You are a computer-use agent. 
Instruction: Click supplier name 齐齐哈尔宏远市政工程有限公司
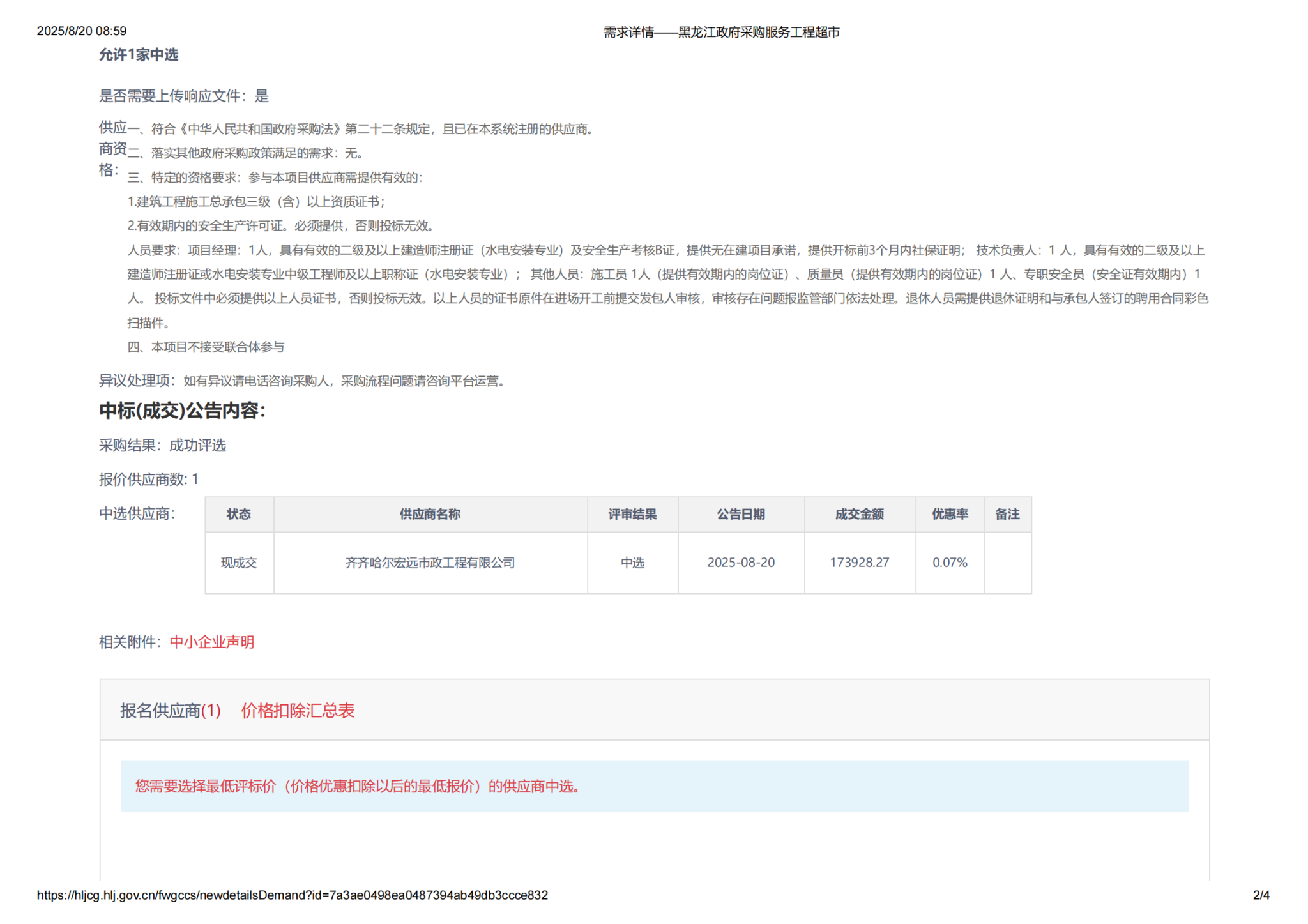pyautogui.click(x=430, y=563)
